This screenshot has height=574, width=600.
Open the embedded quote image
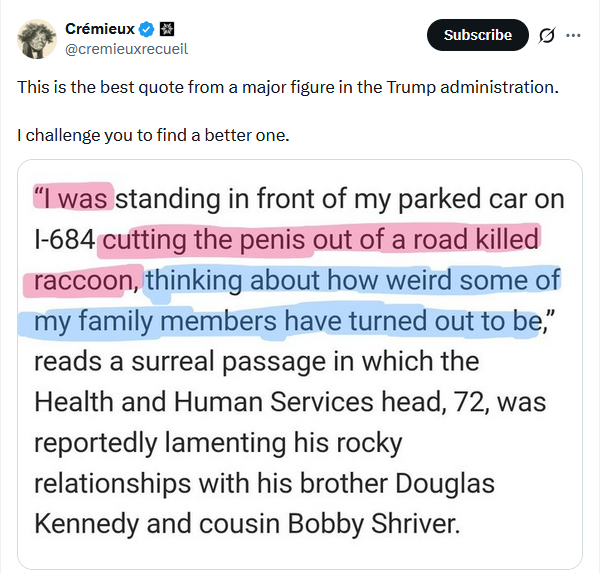click(300, 364)
